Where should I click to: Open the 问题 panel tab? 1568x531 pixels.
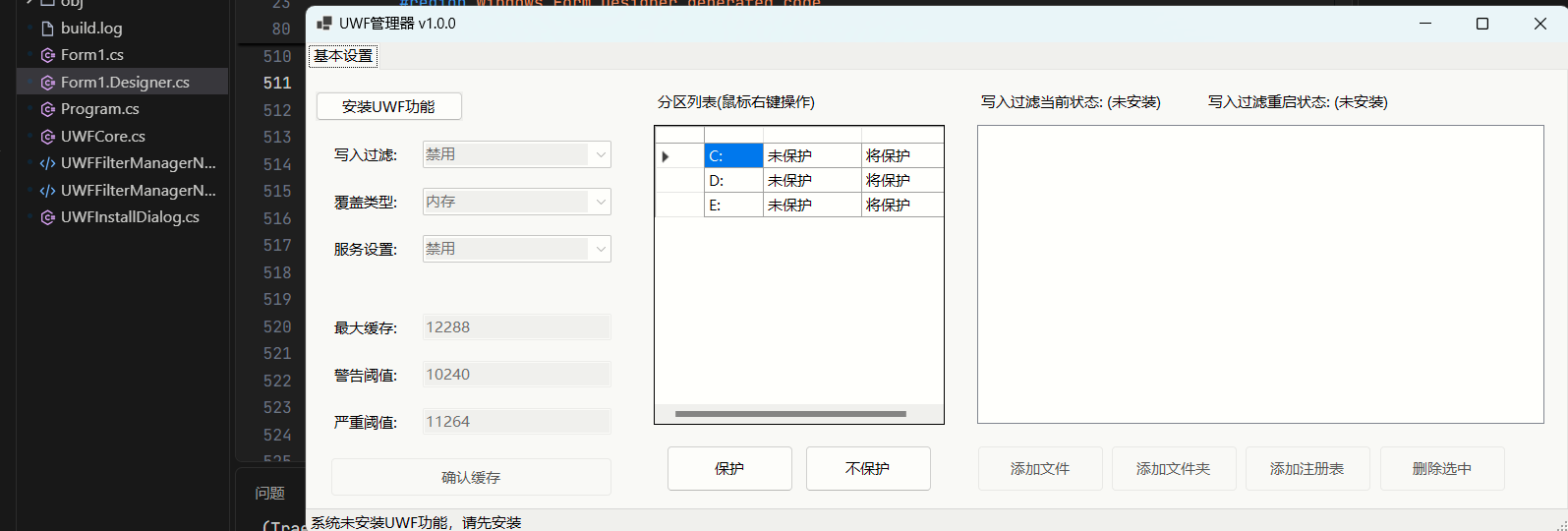click(x=269, y=493)
